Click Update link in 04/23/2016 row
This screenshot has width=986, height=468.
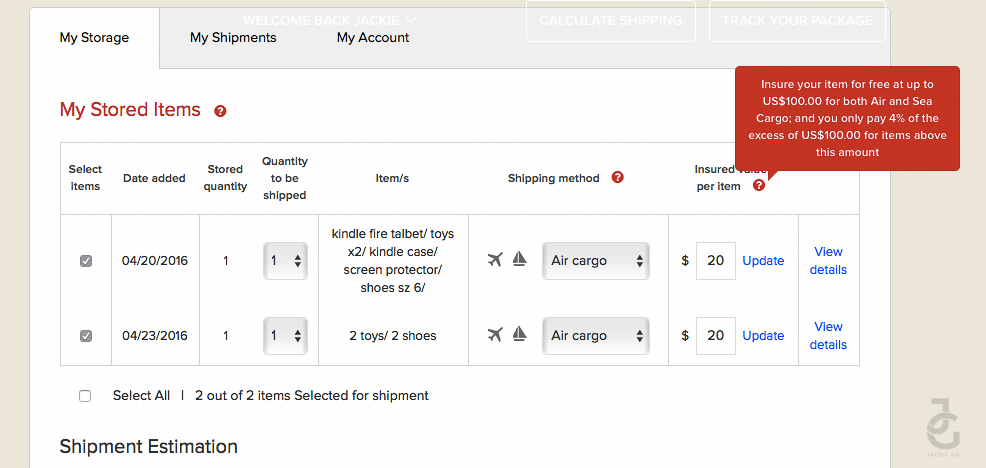click(763, 336)
